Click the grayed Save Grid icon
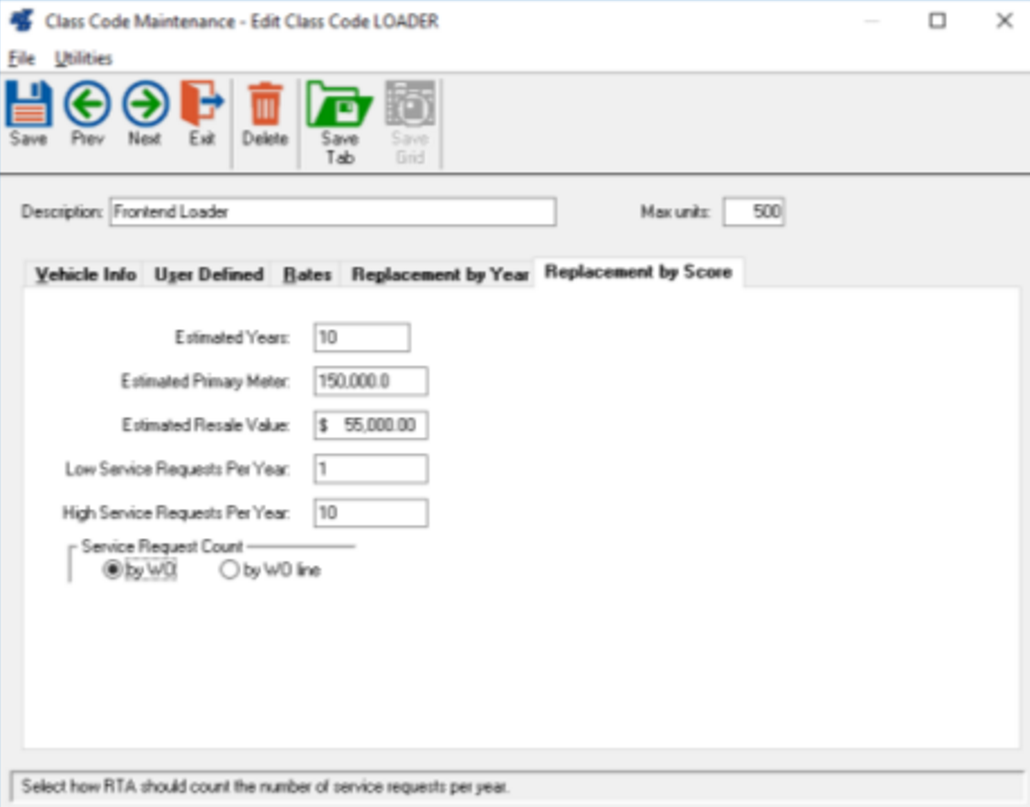The image size is (1030, 807). tap(410, 105)
